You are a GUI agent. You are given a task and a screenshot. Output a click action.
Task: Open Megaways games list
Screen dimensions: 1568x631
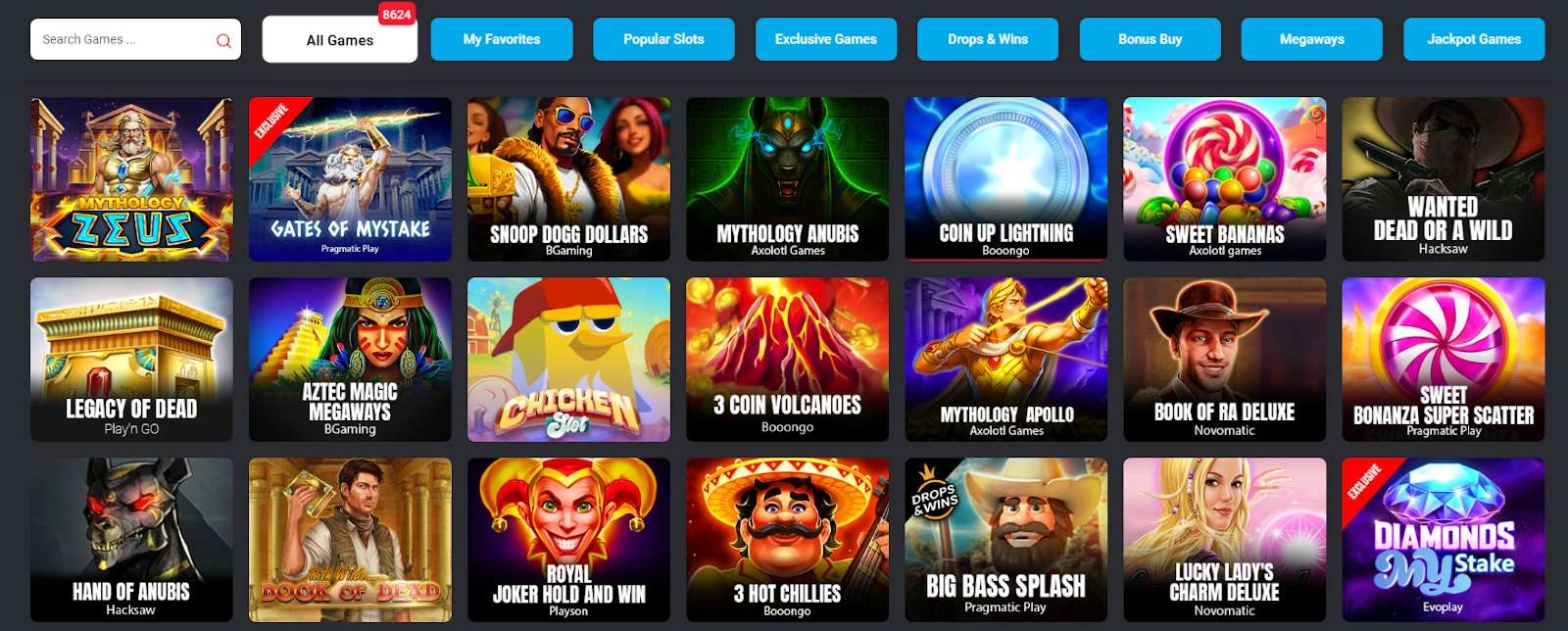click(1312, 39)
